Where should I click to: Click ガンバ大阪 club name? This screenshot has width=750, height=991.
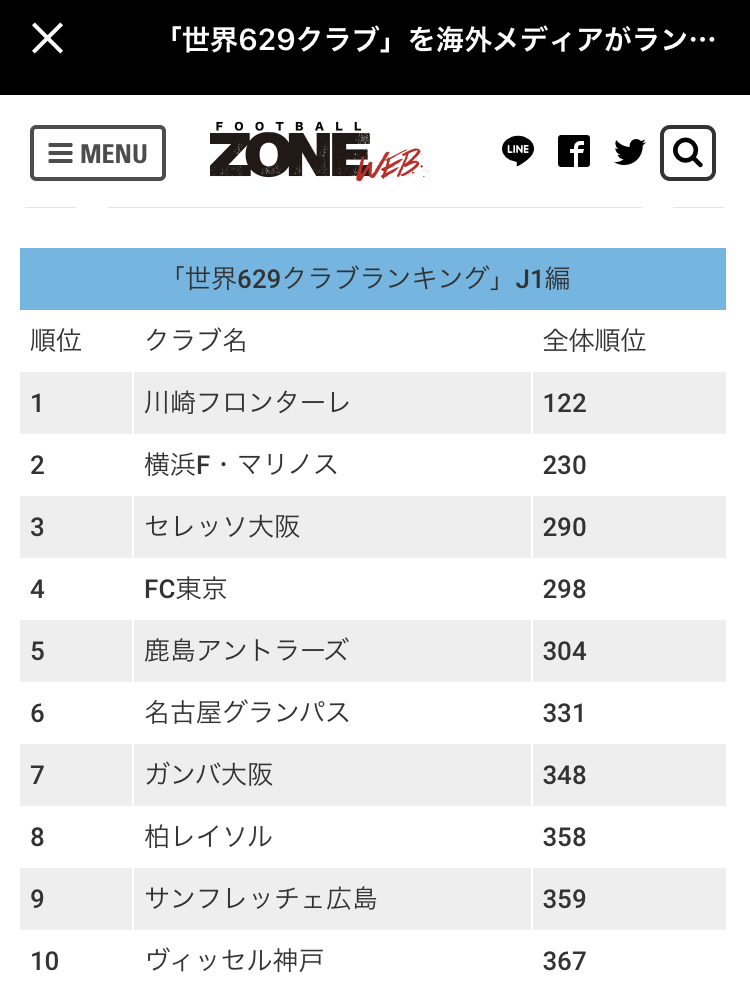coord(209,775)
